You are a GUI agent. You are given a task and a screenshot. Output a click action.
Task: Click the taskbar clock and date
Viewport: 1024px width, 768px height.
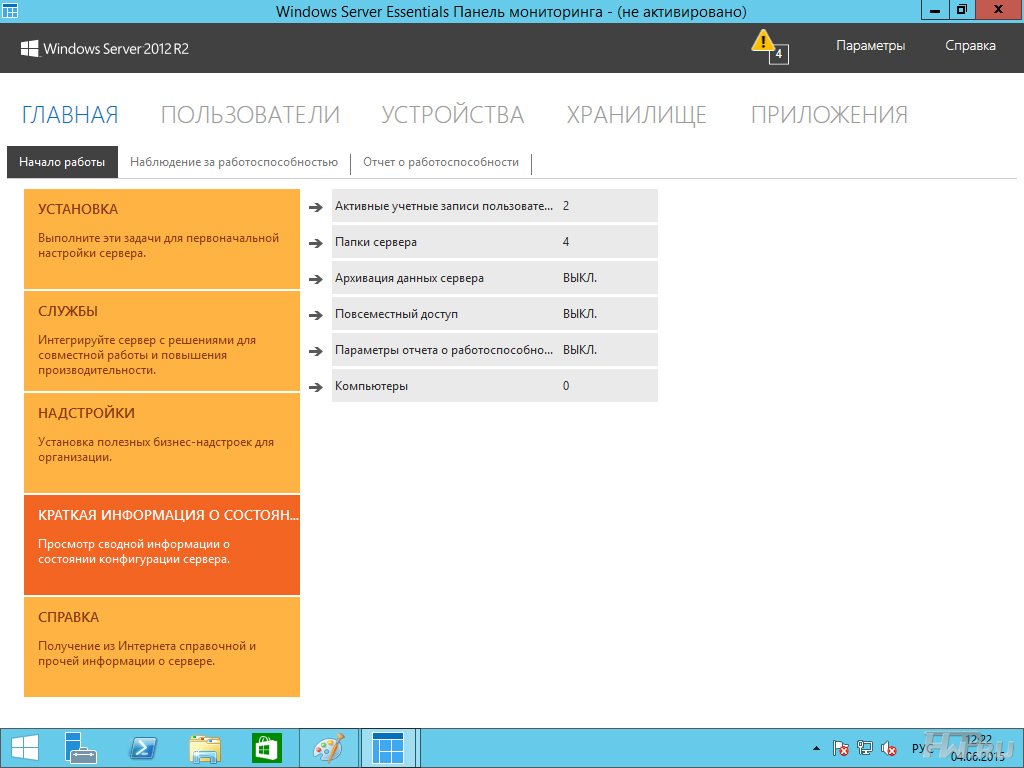pos(978,748)
